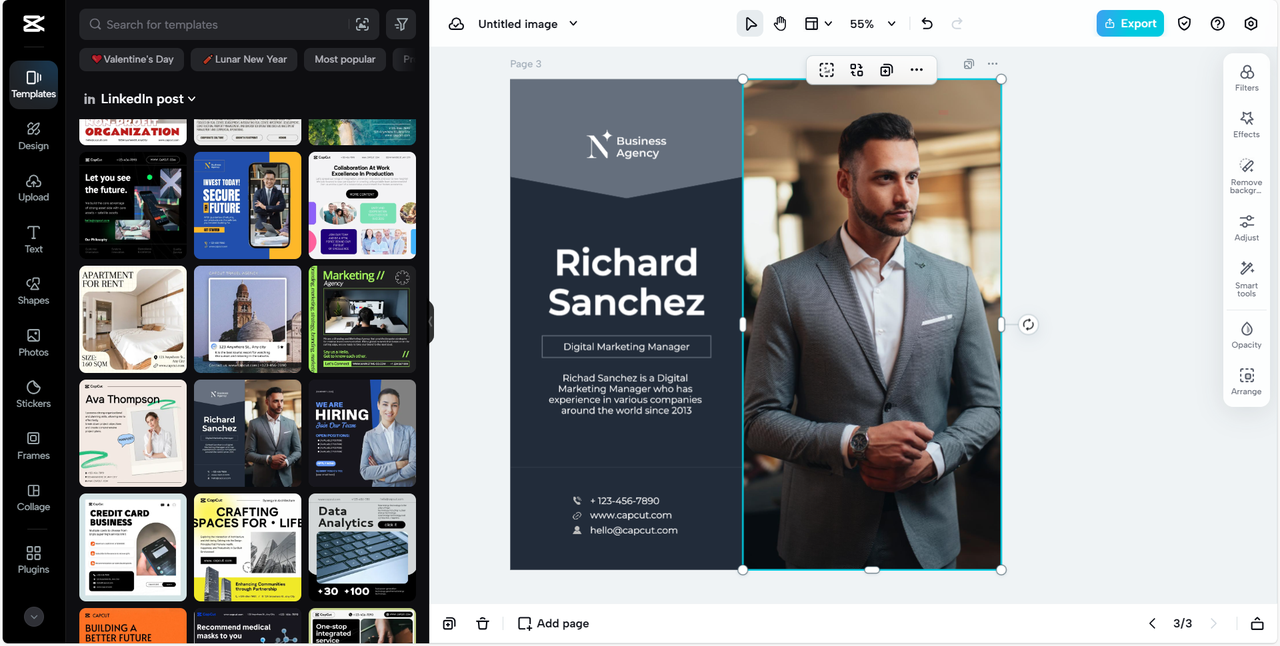Select the Ava Thompson template thumbnail
This screenshot has width=1280, height=646.
133,433
